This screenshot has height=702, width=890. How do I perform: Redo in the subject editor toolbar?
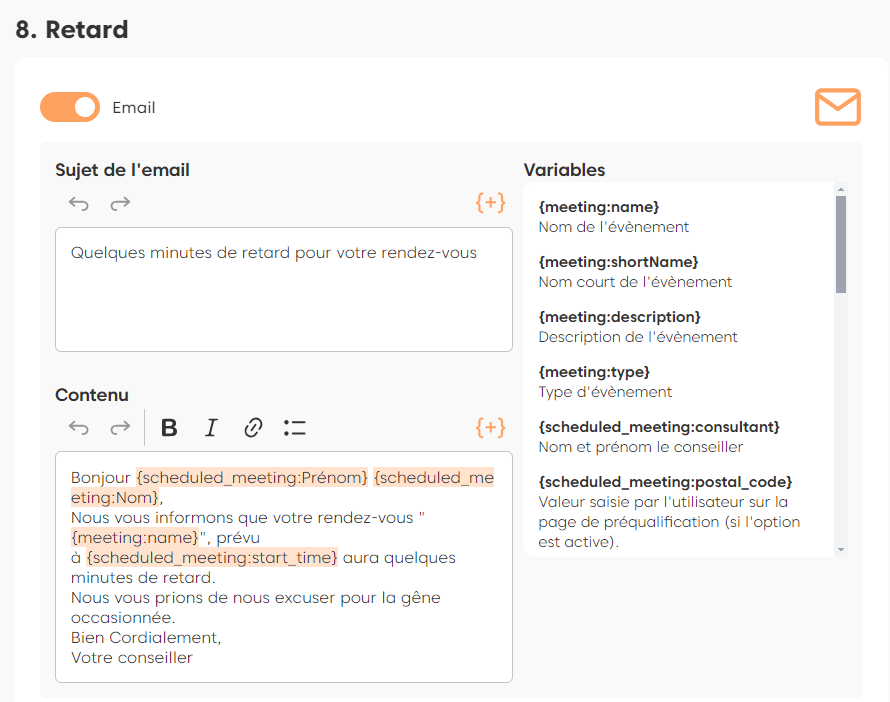[x=120, y=204]
